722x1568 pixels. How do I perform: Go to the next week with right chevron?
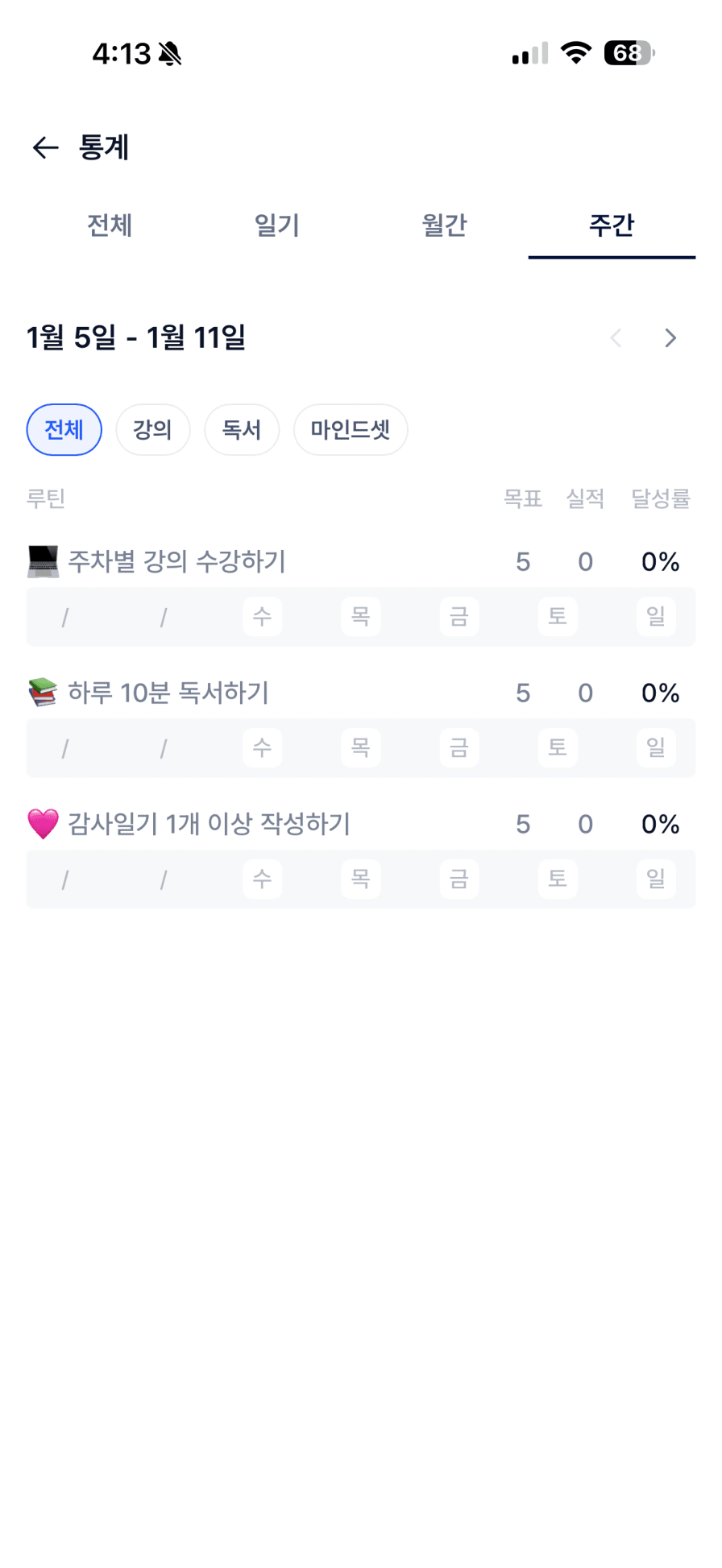coord(670,338)
